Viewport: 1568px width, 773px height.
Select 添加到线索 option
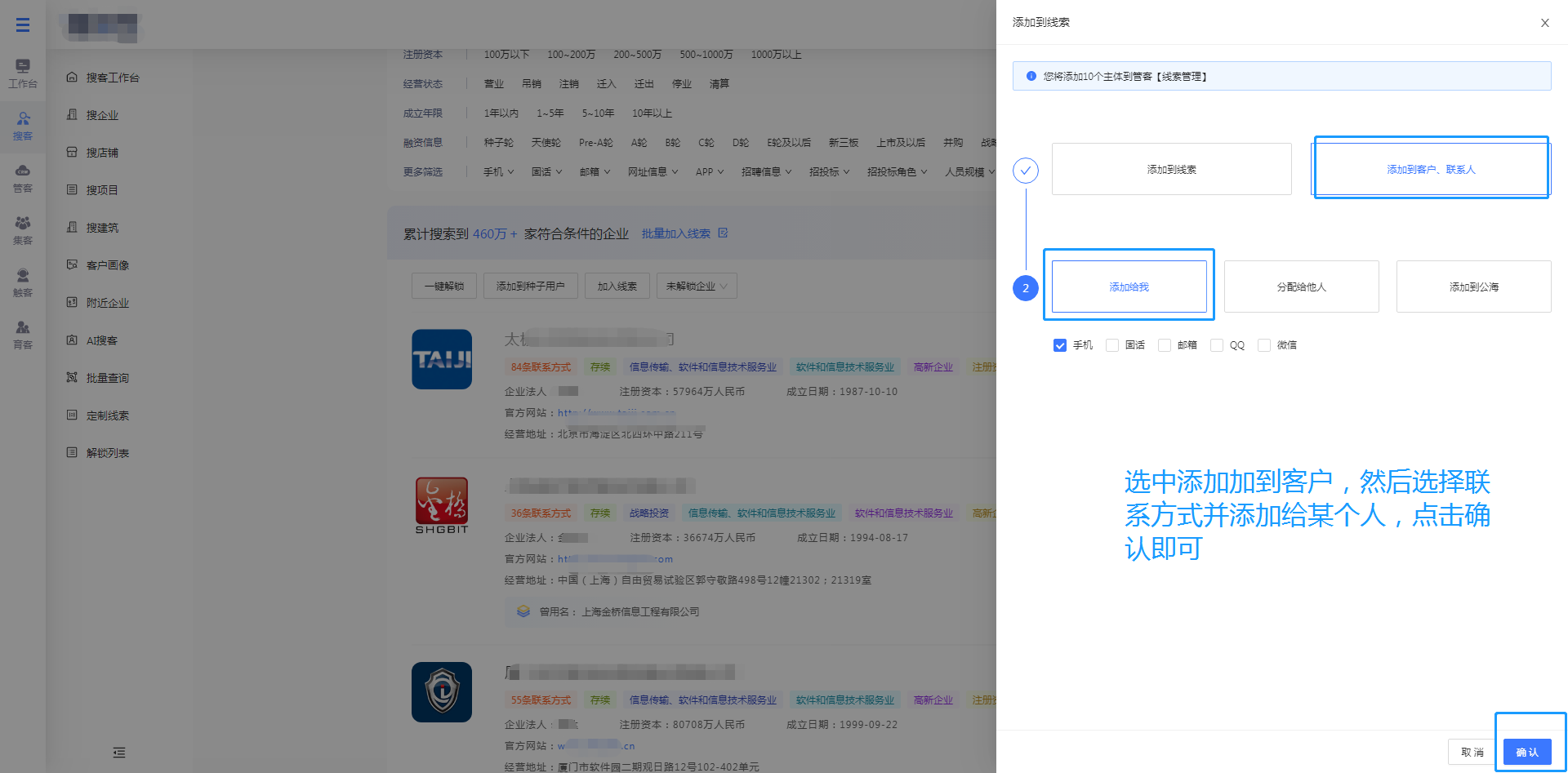1172,169
